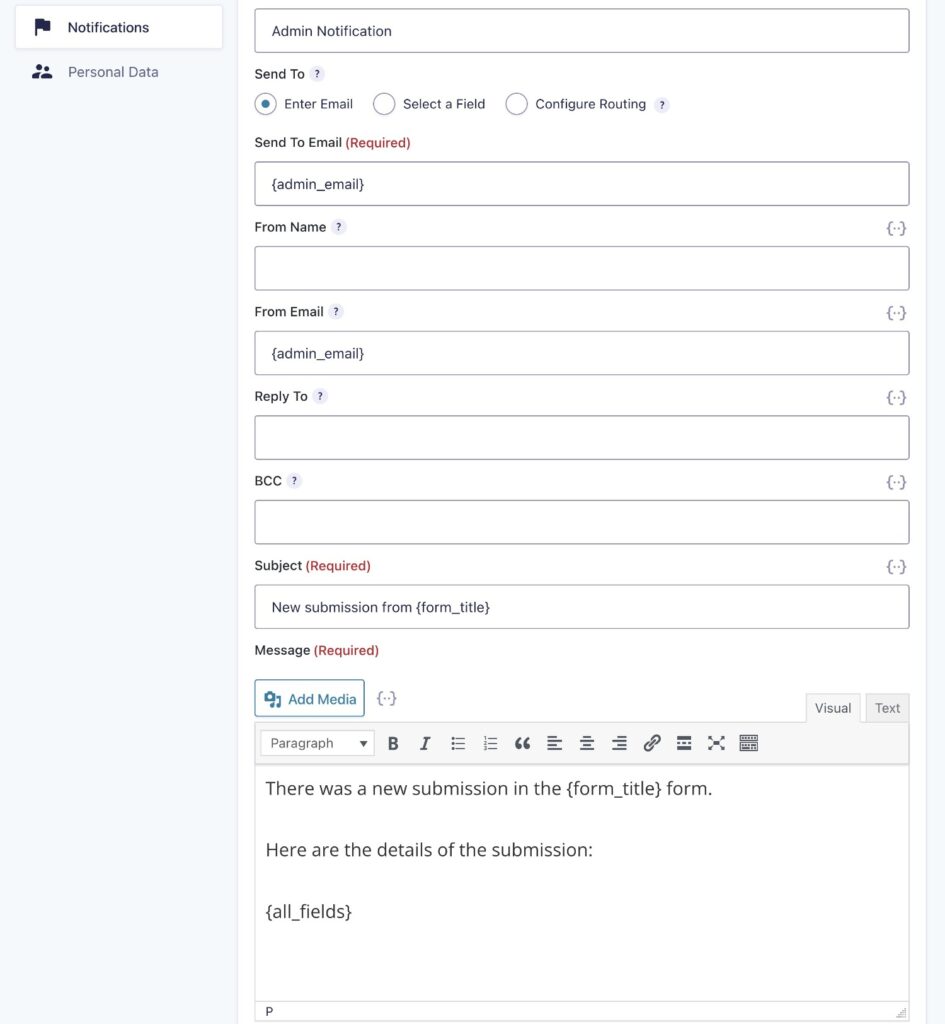The width and height of the screenshot is (945, 1024).
Task: Switch to the Text editor tab
Action: [x=887, y=708]
